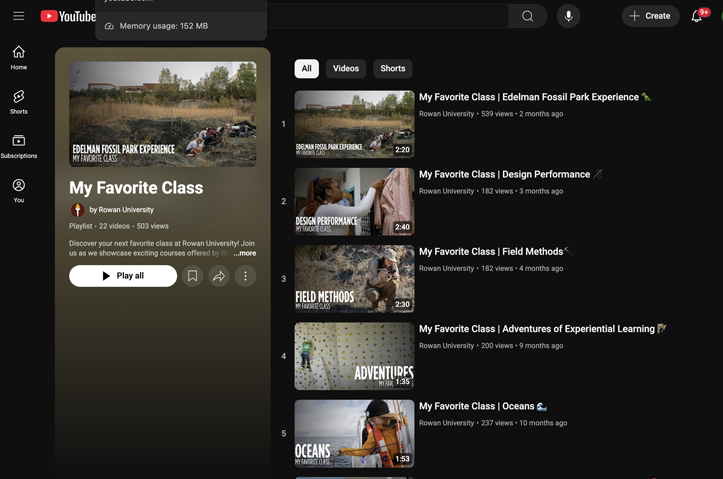Start voice search with the microphone
Viewport: 723px width, 479px height.
569,16
